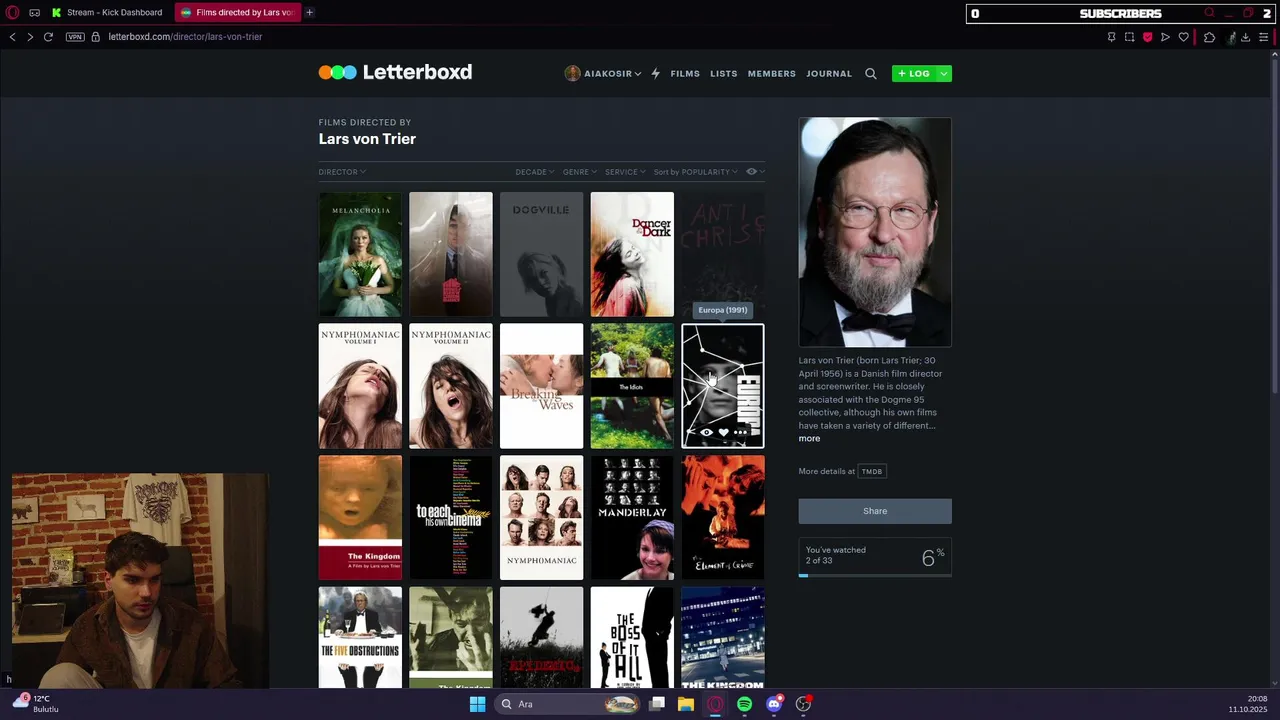
Task: Open the browser extensions cube icon
Action: click(x=1209, y=37)
